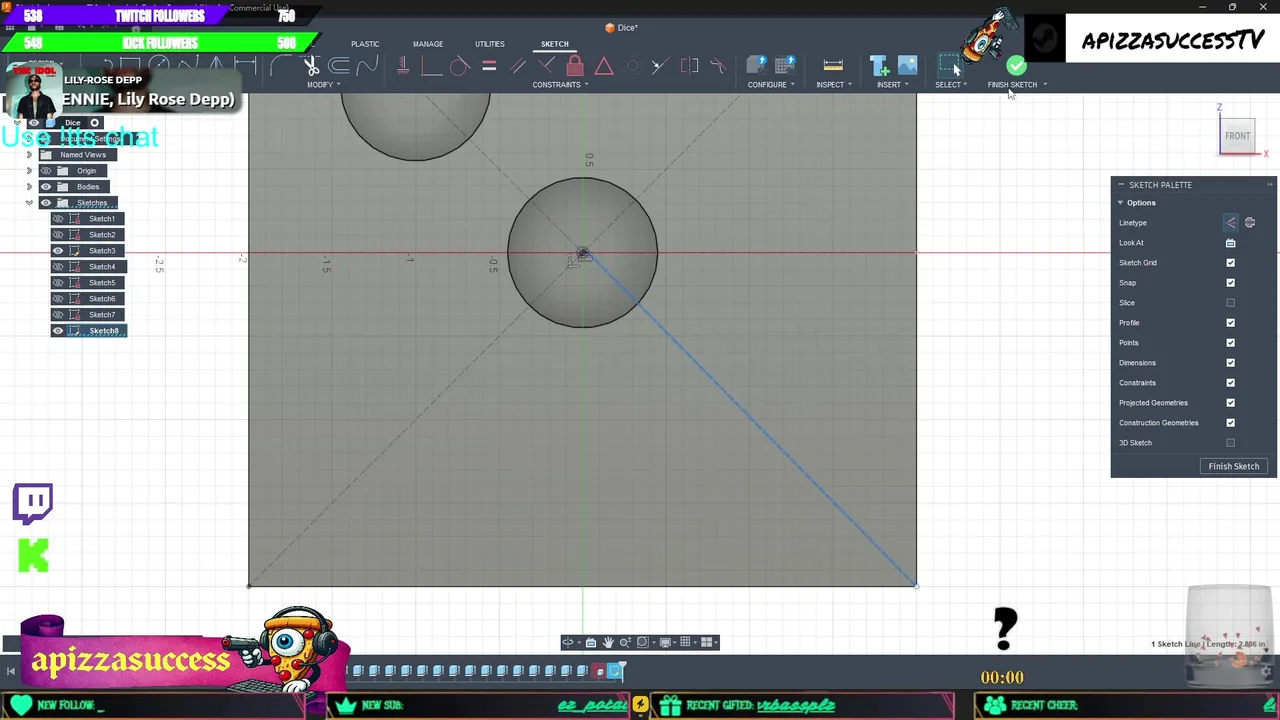Screen dimensions: 1280x720
Task: Open the Modify dropdown menu
Action: point(323,85)
